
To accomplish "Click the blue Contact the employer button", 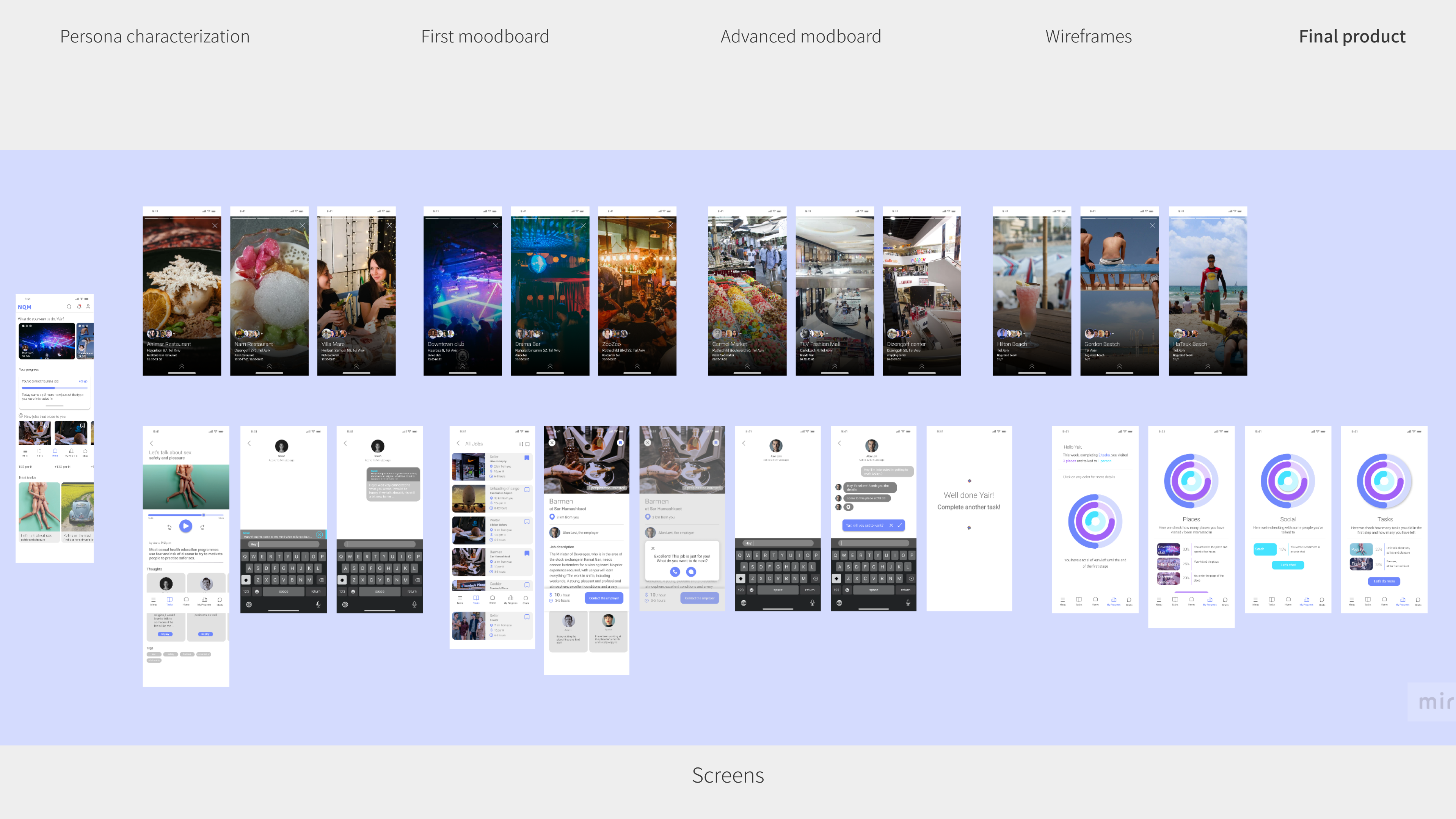I will click(604, 598).
